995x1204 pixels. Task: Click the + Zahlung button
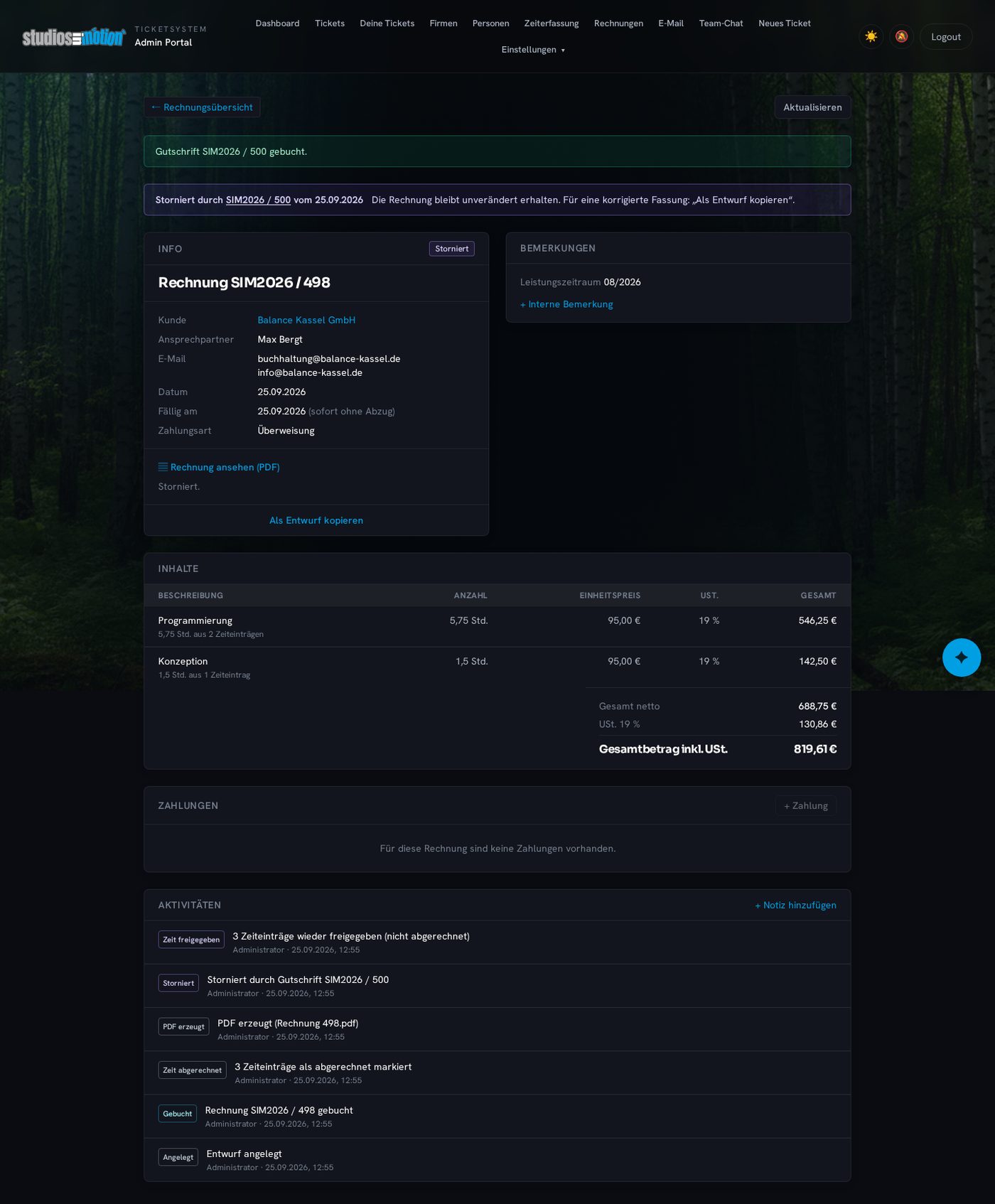click(806, 805)
